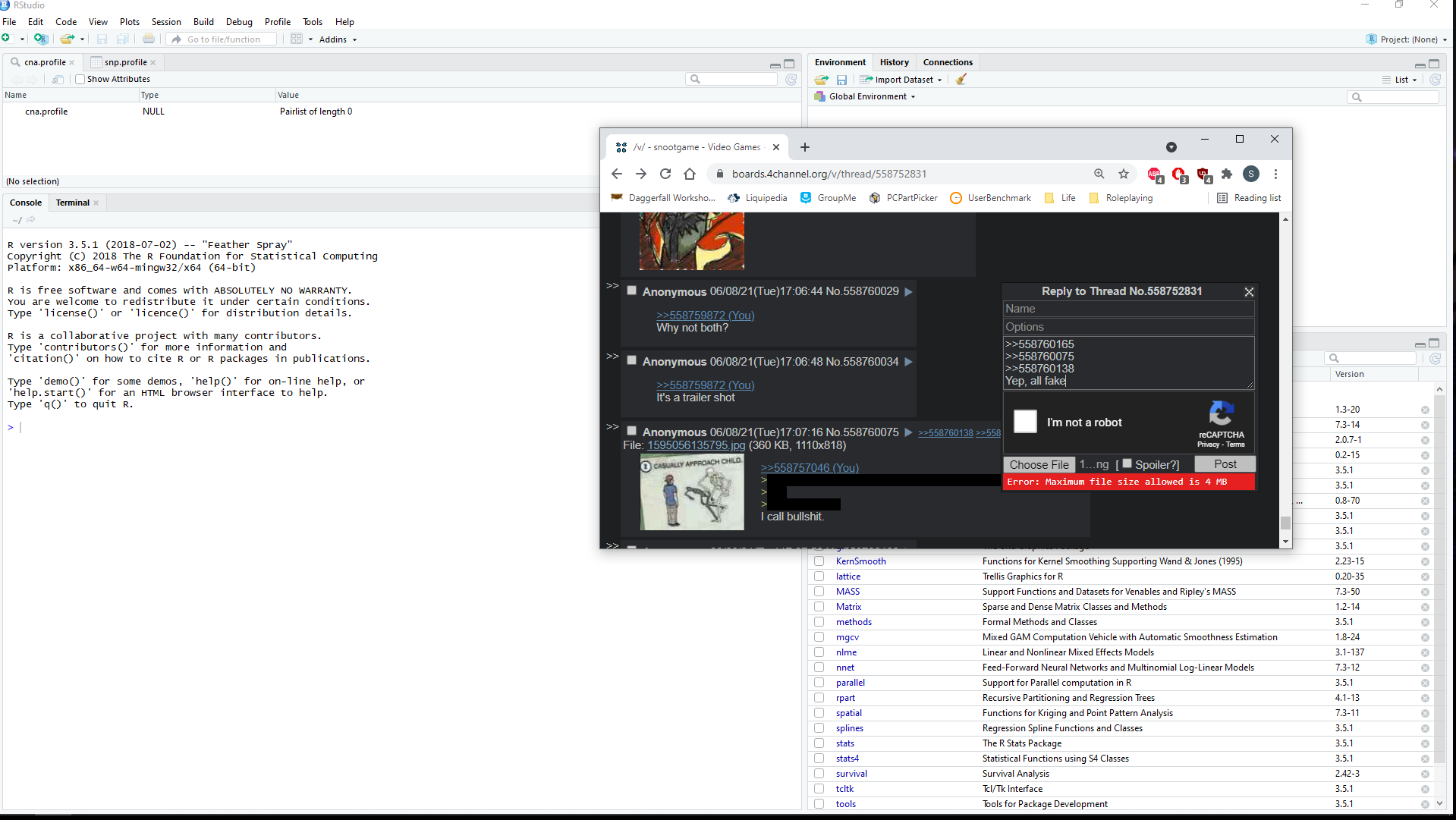1456x820 pixels.
Task: Click the broom clear-objects icon in Environment pane
Action: coord(961,80)
